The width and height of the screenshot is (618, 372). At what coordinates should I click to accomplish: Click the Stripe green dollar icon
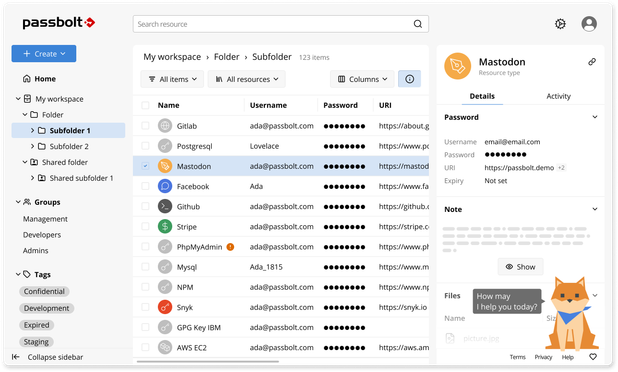165,226
